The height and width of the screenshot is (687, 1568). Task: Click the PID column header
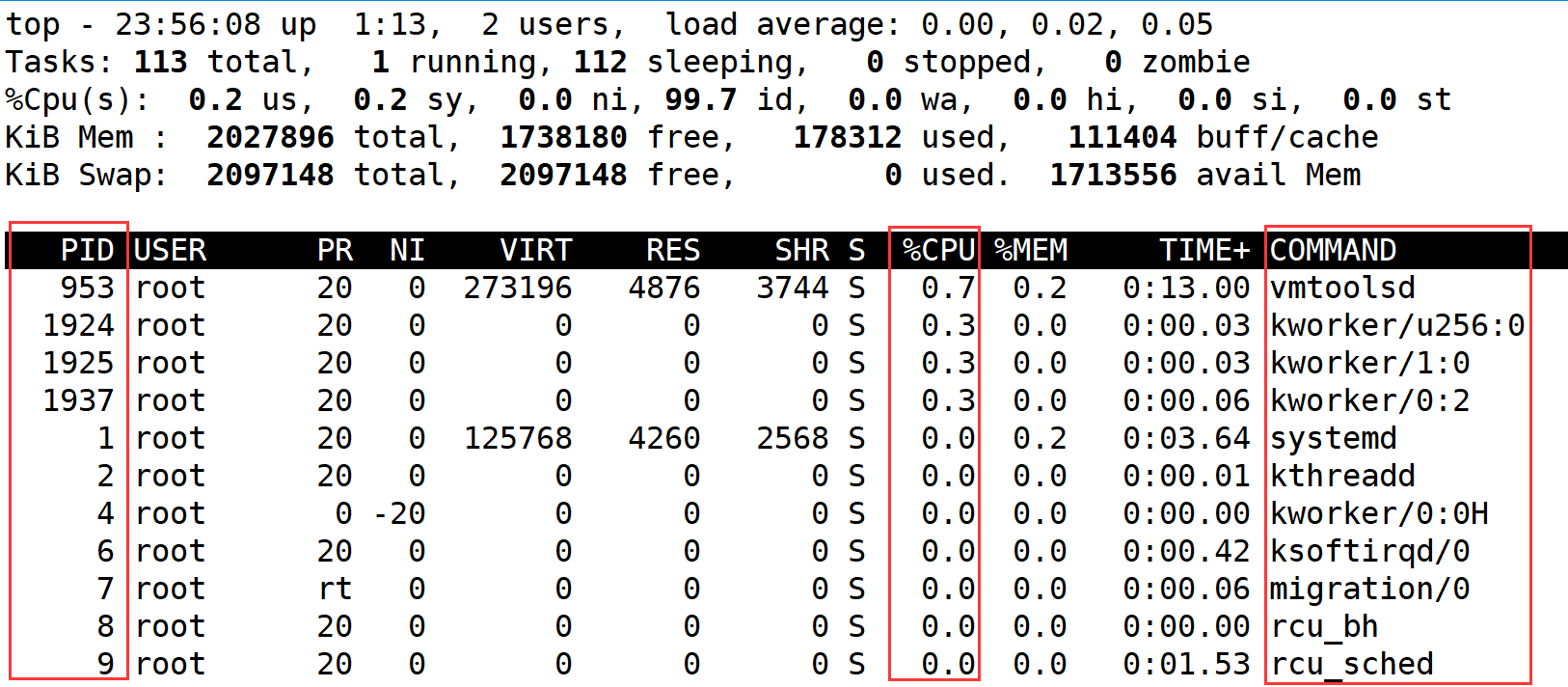click(x=88, y=251)
